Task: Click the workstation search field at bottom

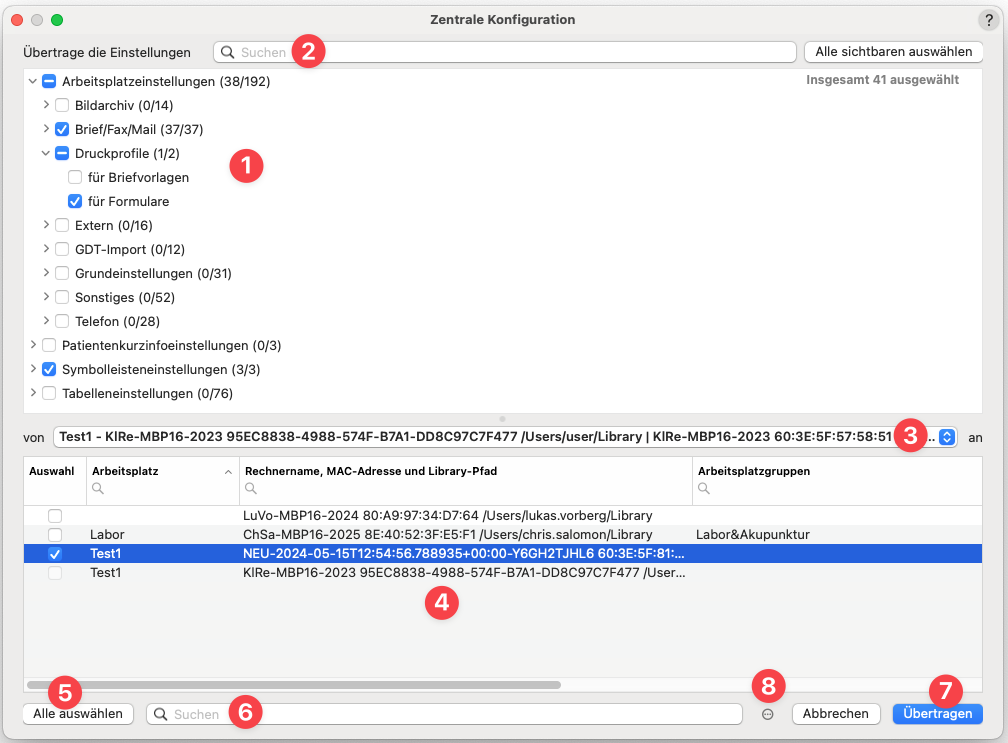Action: pyautogui.click(x=444, y=714)
